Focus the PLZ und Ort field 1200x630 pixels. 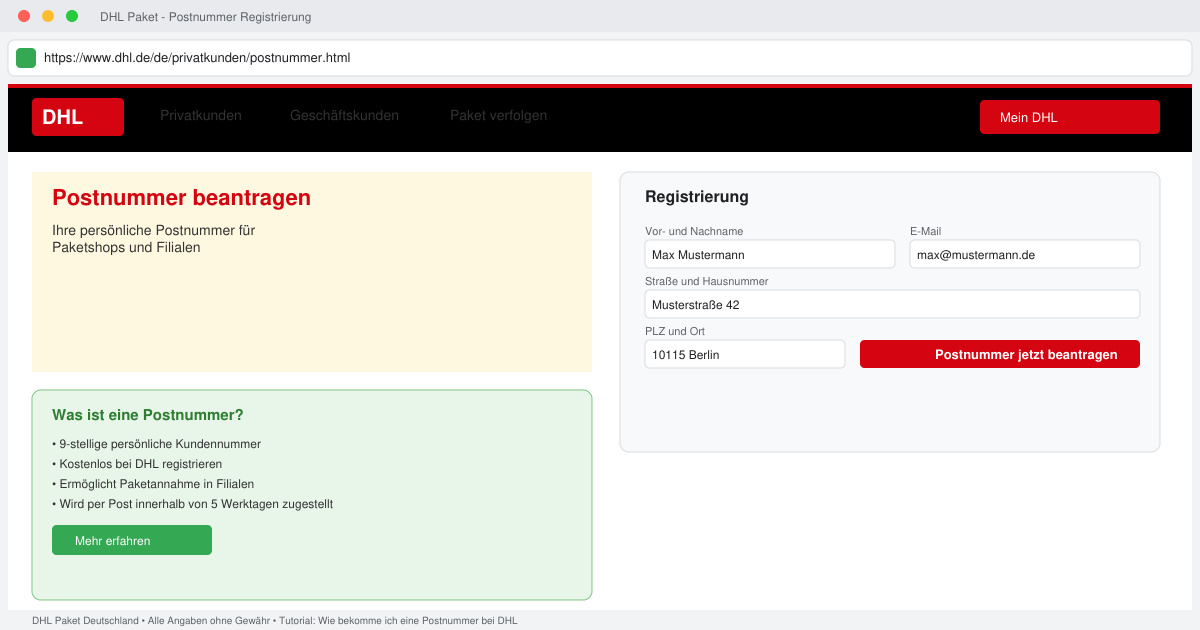[x=745, y=354]
